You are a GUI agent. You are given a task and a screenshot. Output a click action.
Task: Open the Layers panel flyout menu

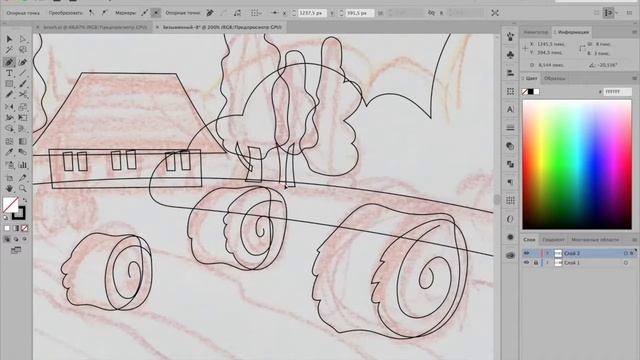[634, 240]
